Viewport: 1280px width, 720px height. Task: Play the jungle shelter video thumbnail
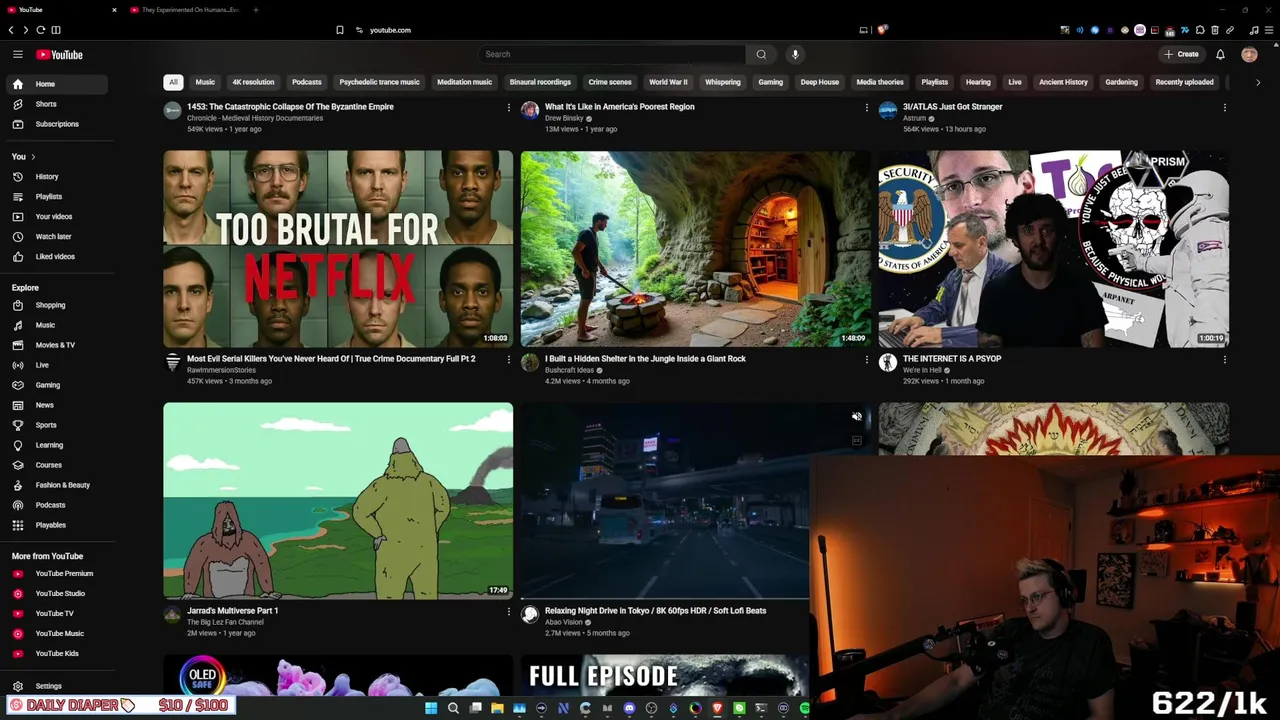695,248
